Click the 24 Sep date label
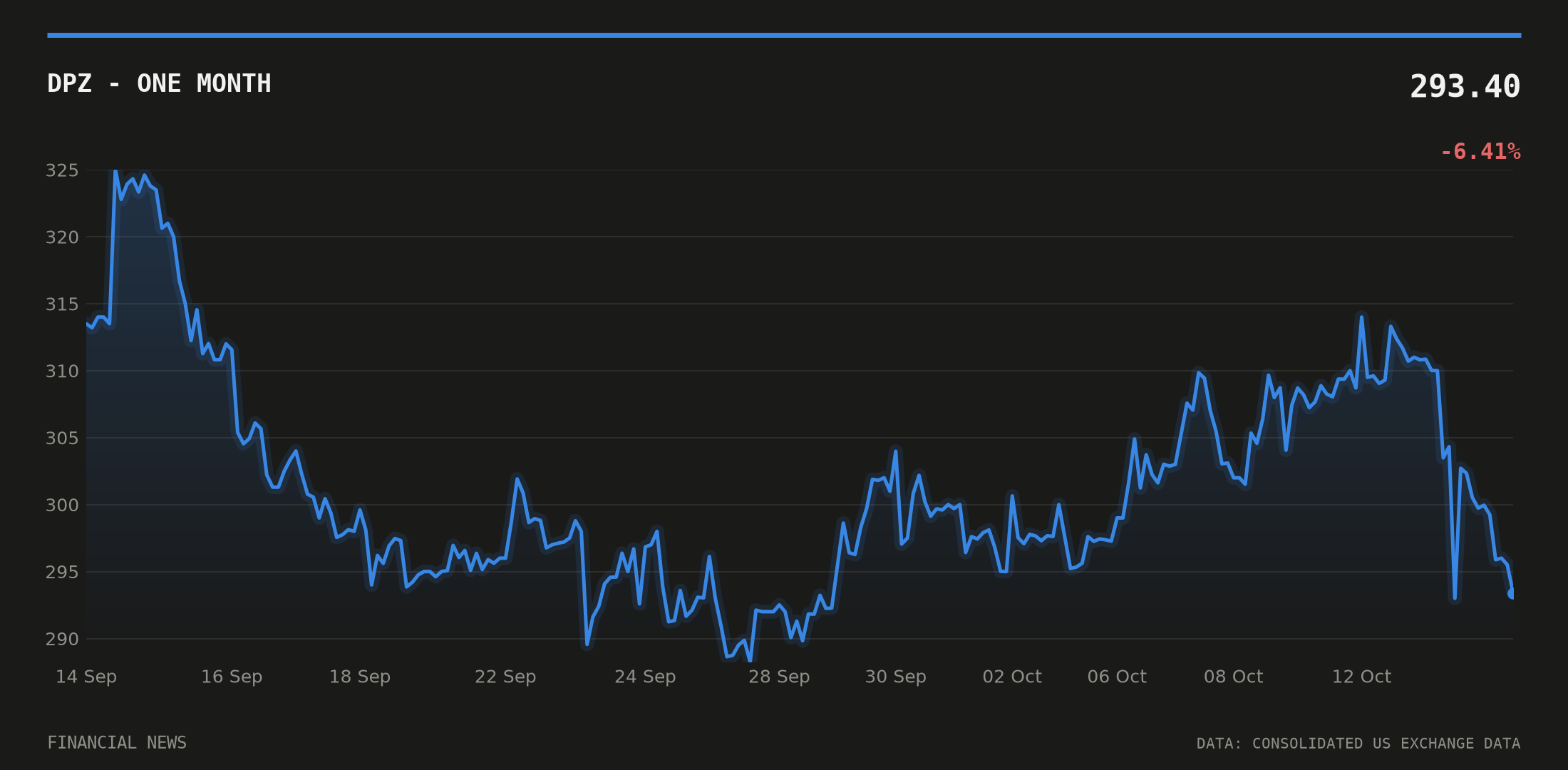The width and height of the screenshot is (1568, 770). (645, 677)
